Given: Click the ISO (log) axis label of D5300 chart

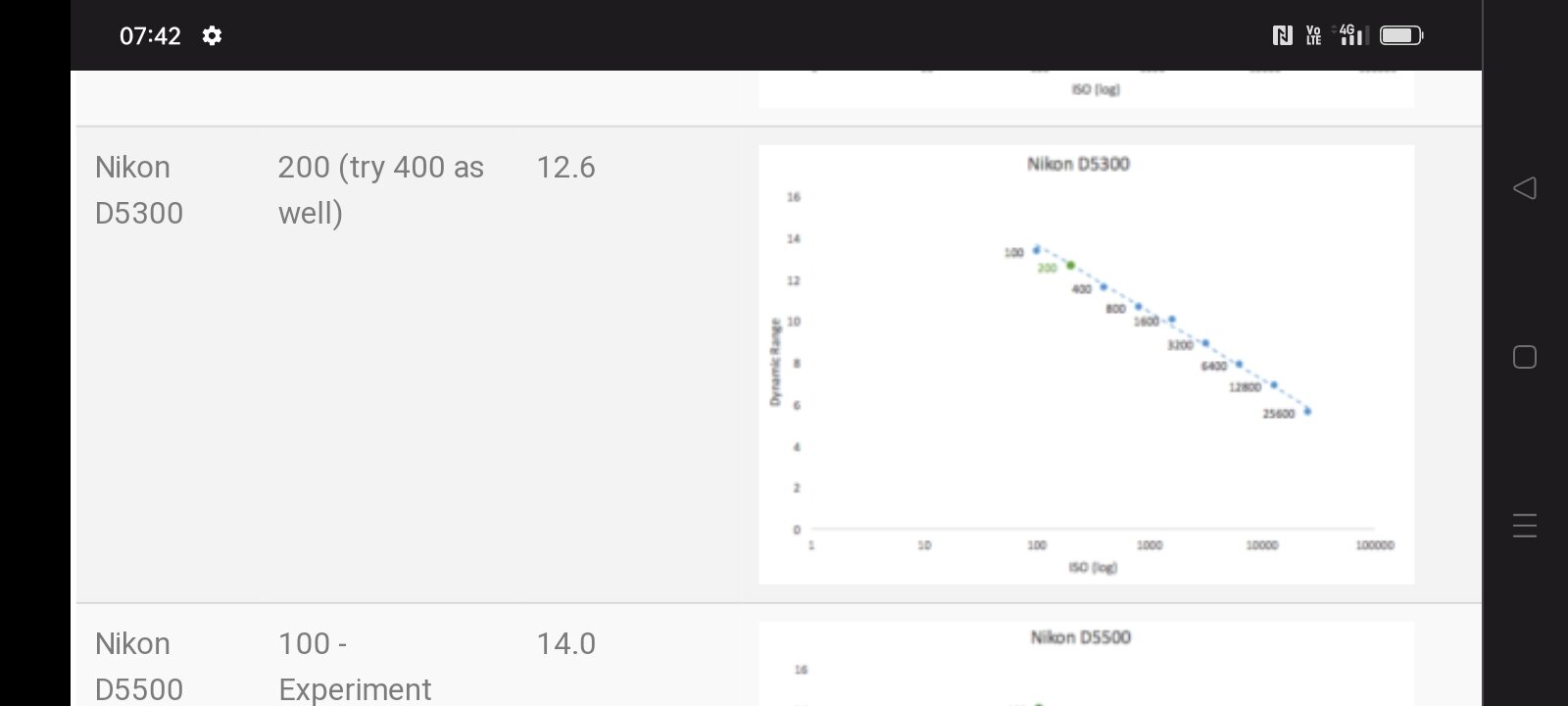Looking at the screenshot, I should click(1093, 568).
